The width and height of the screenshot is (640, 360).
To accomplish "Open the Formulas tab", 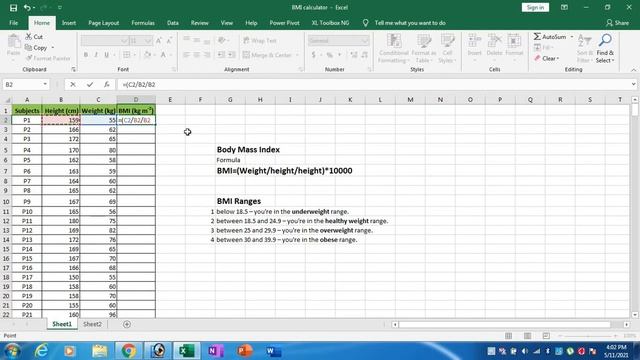I will 143,23.
